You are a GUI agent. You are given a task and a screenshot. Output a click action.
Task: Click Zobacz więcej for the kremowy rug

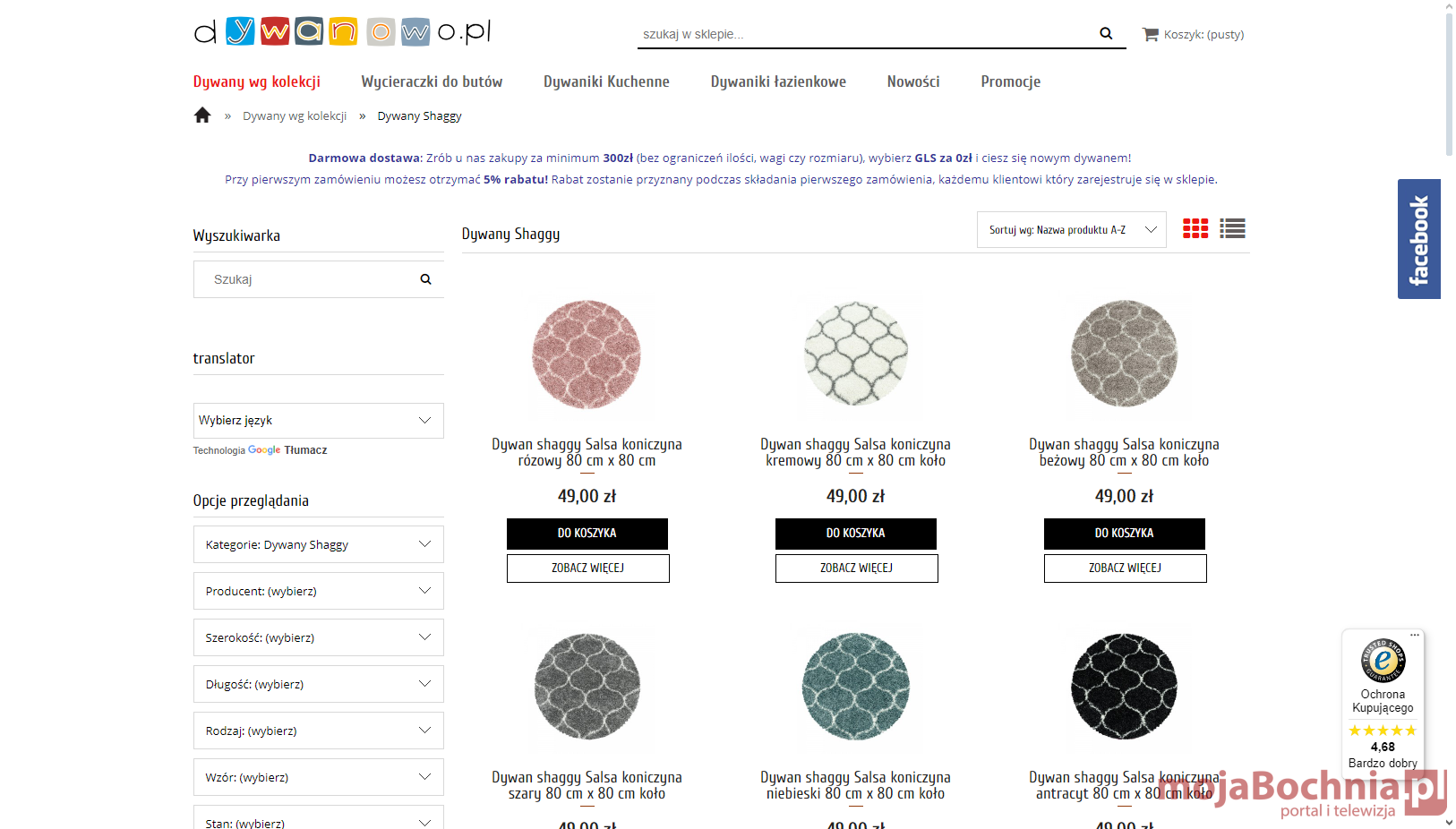point(856,568)
